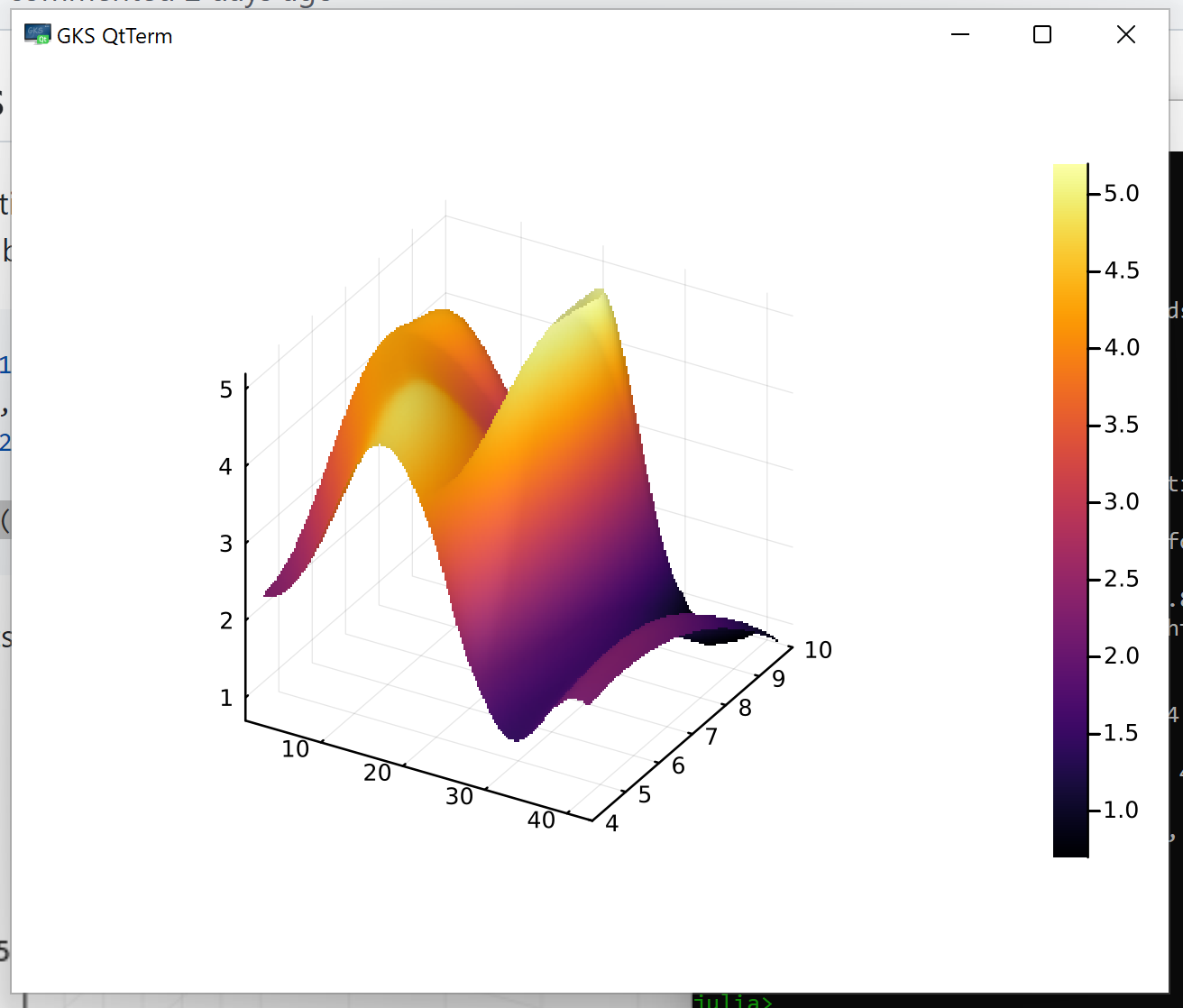The height and width of the screenshot is (1008, 1183).
Task: Click the GKS QtTerm application icon
Action: click(x=37, y=35)
